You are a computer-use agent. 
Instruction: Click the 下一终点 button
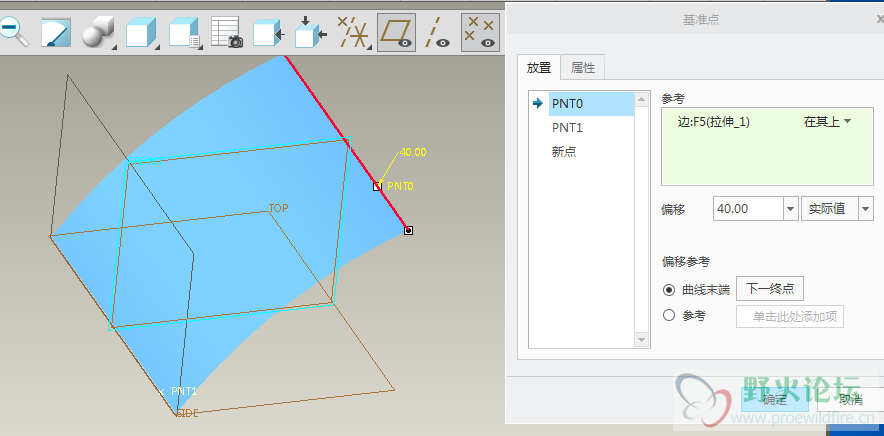(770, 289)
